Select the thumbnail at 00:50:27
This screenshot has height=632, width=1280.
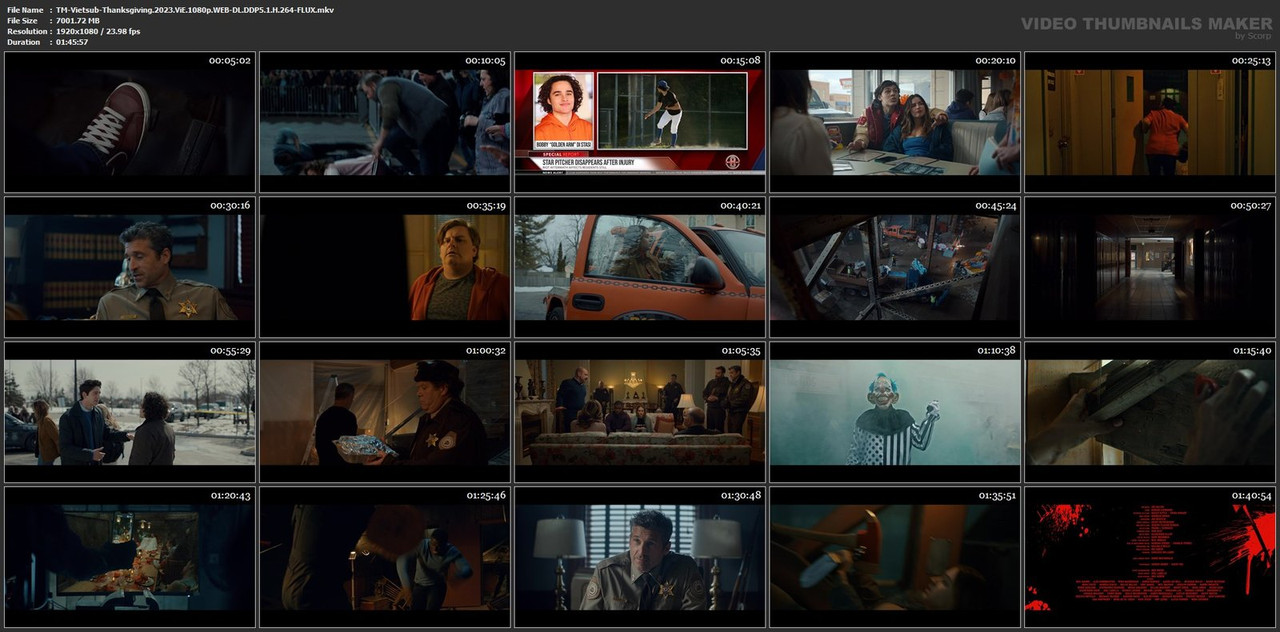[1150, 267]
